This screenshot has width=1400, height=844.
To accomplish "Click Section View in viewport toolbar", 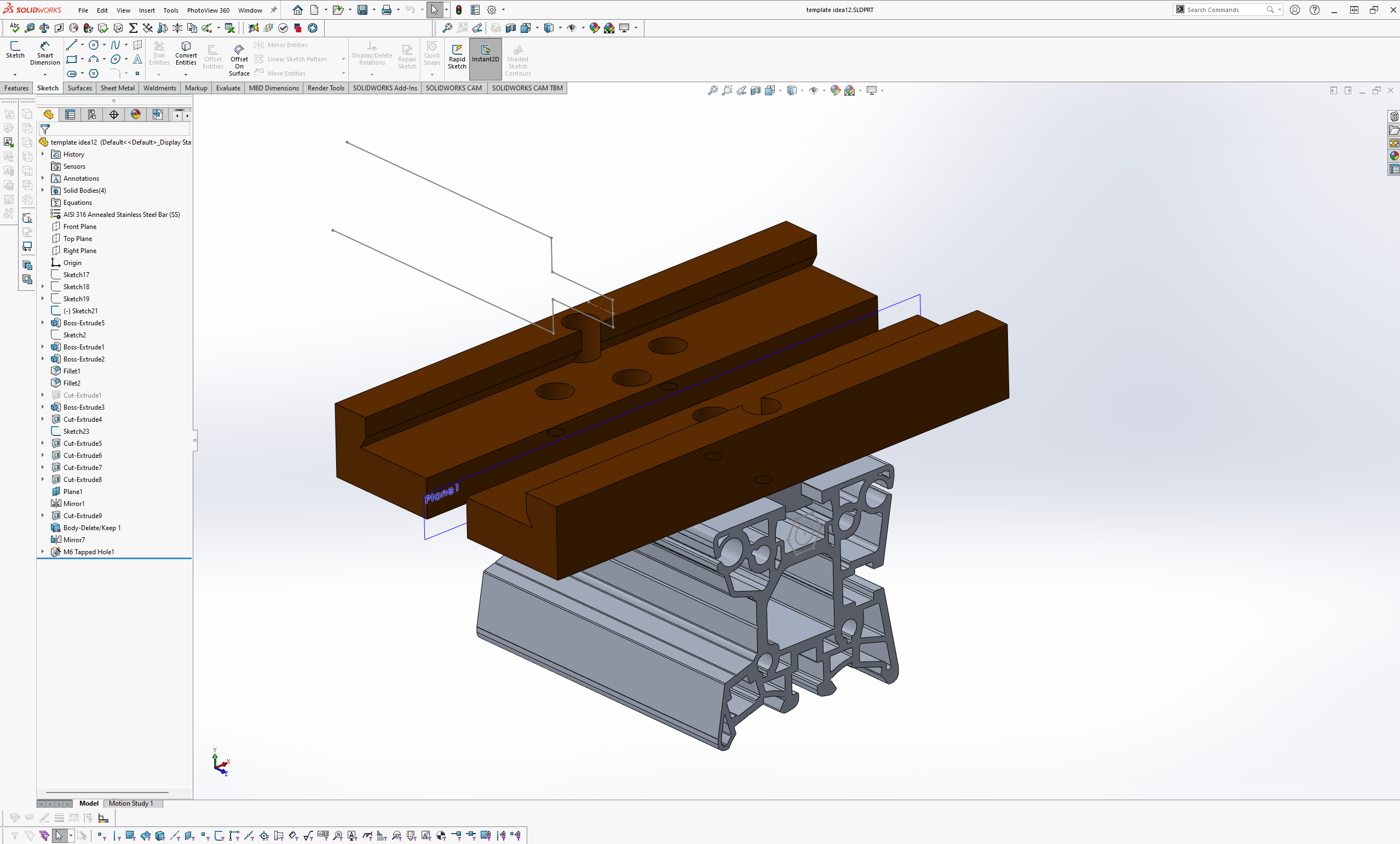I will pos(755,90).
